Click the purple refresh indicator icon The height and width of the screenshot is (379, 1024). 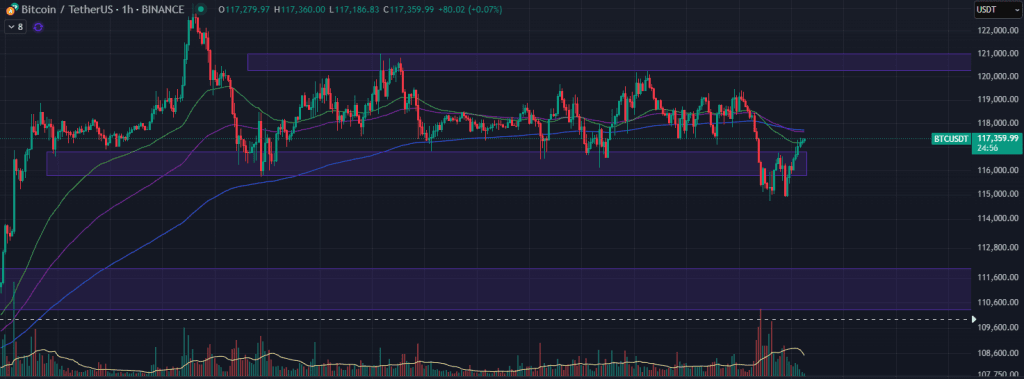tap(39, 27)
